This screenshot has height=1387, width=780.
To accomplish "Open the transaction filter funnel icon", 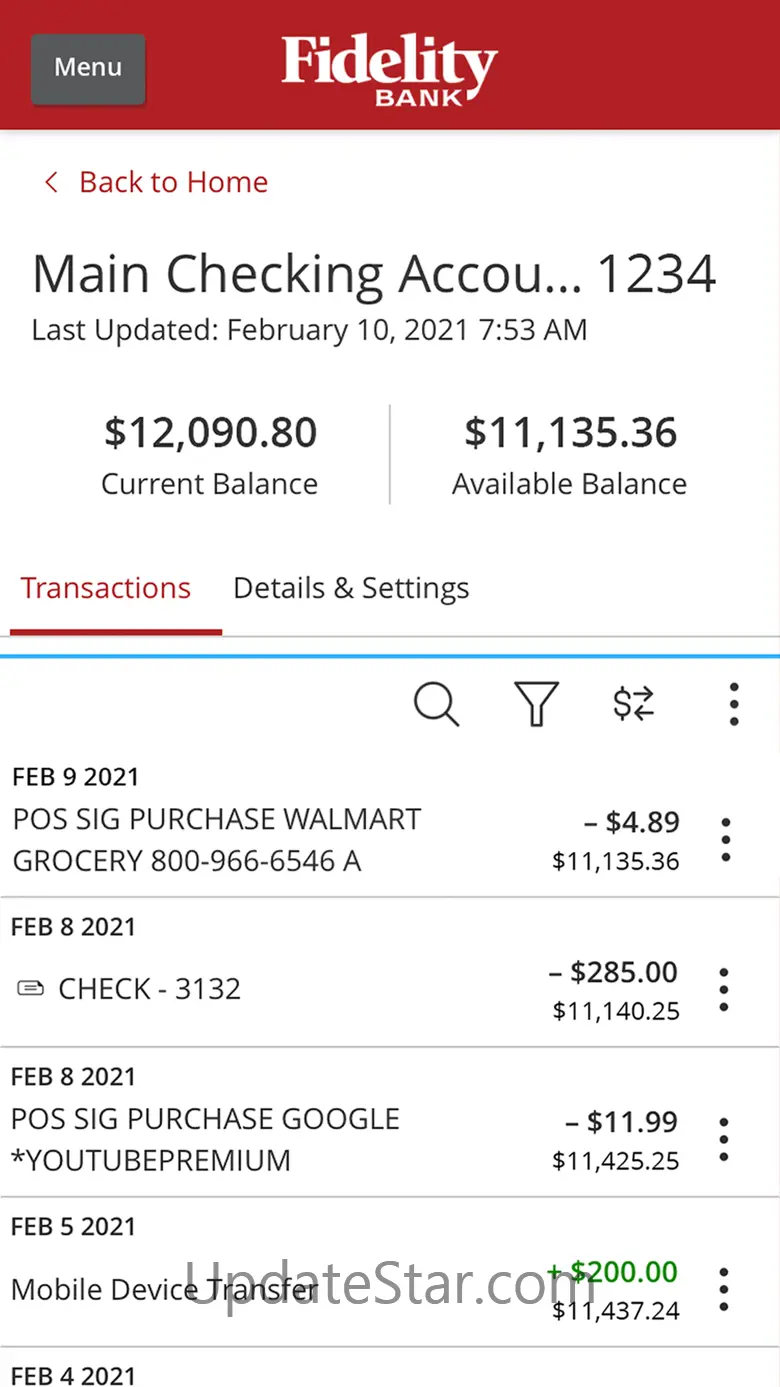I will (536, 704).
